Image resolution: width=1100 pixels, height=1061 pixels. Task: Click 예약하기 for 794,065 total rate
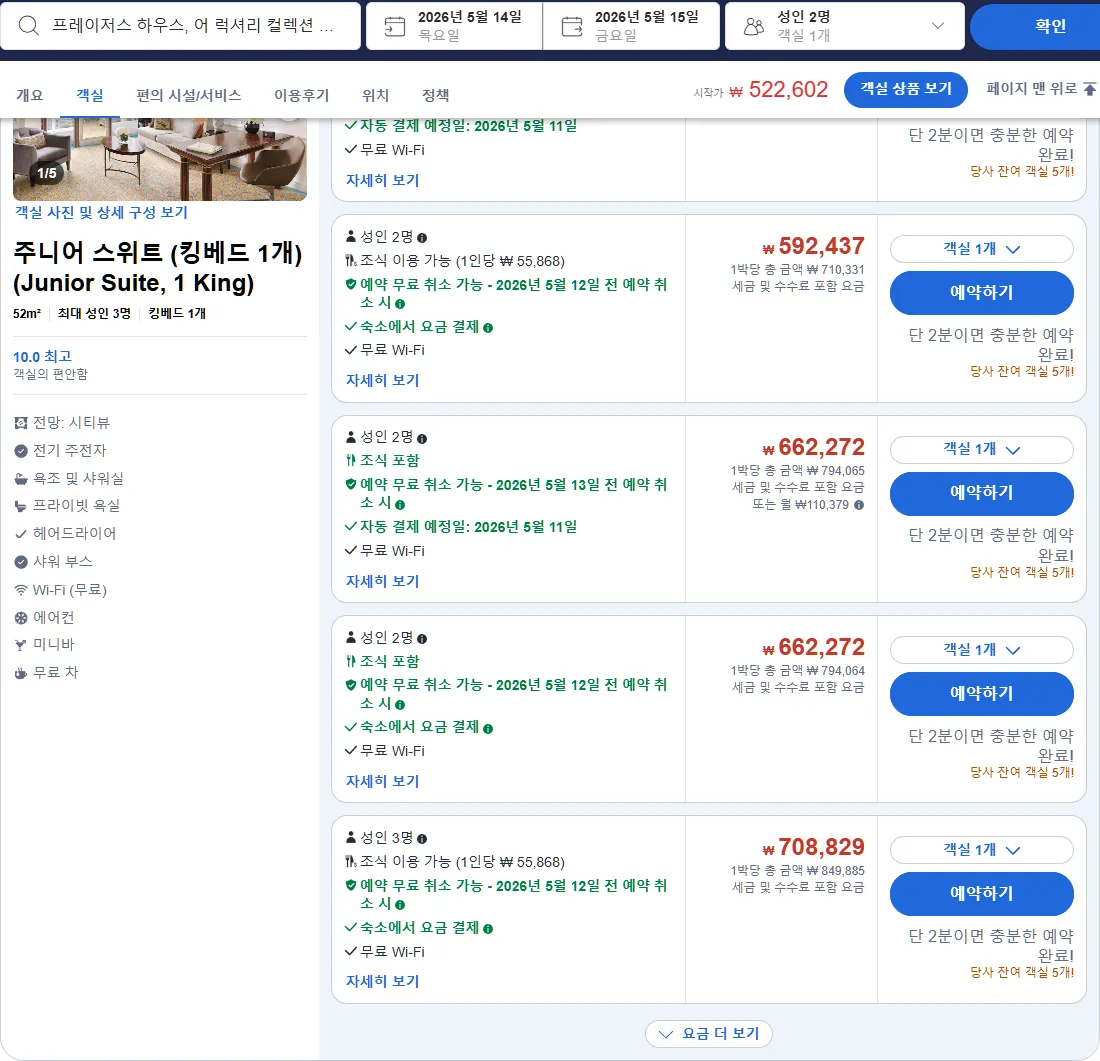pyautogui.click(x=981, y=493)
